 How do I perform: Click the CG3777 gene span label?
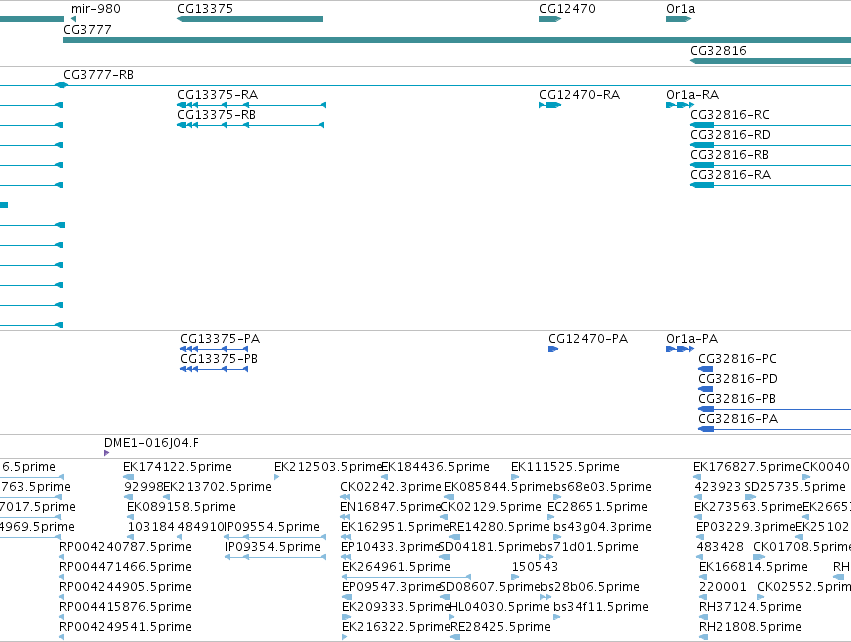(x=87, y=29)
